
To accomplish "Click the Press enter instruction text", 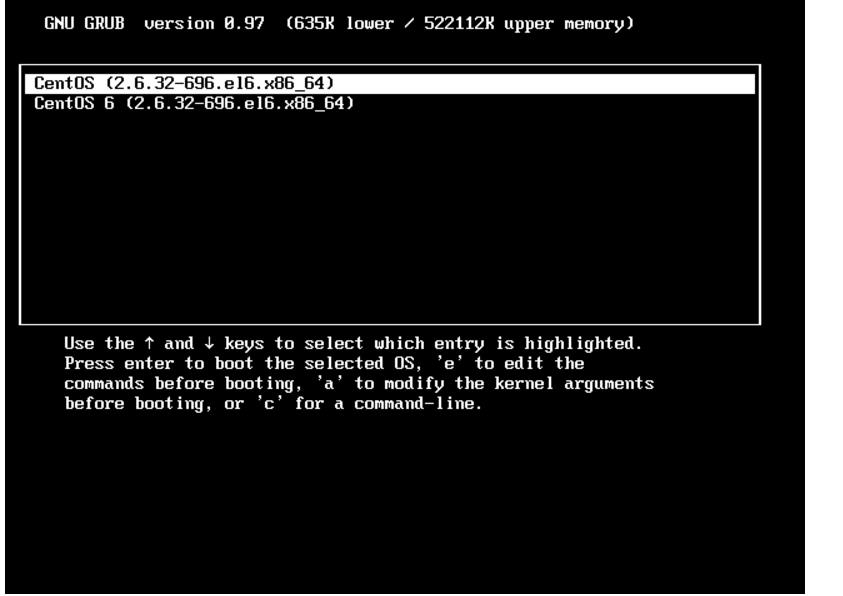I will [x=119, y=363].
